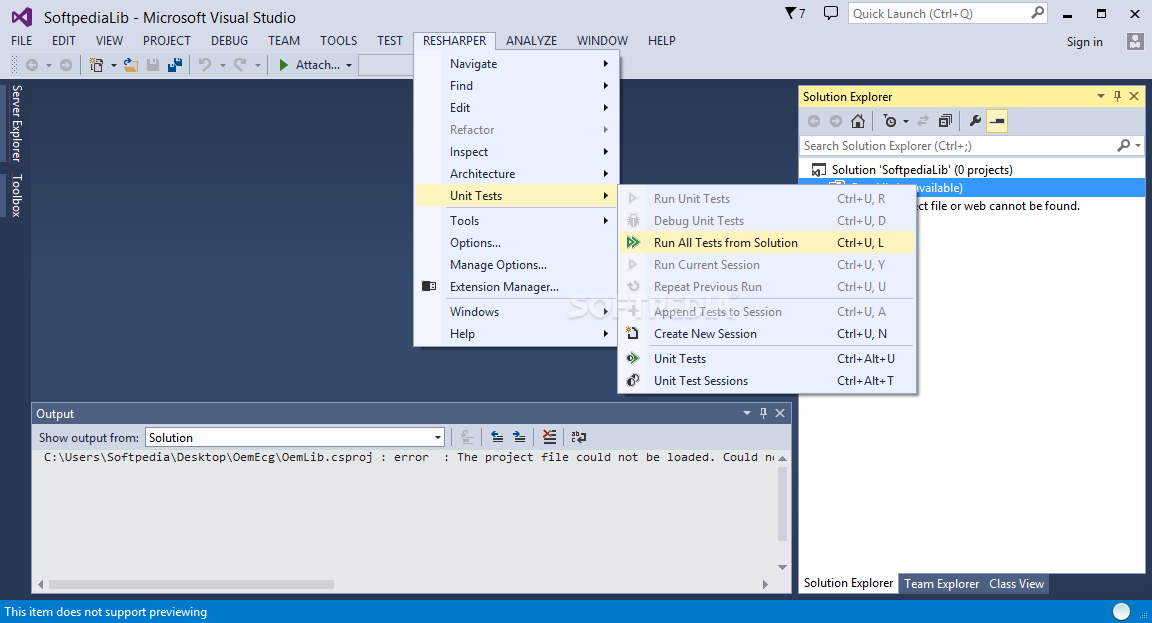Click the OemLib.csproj error output line

408,457
